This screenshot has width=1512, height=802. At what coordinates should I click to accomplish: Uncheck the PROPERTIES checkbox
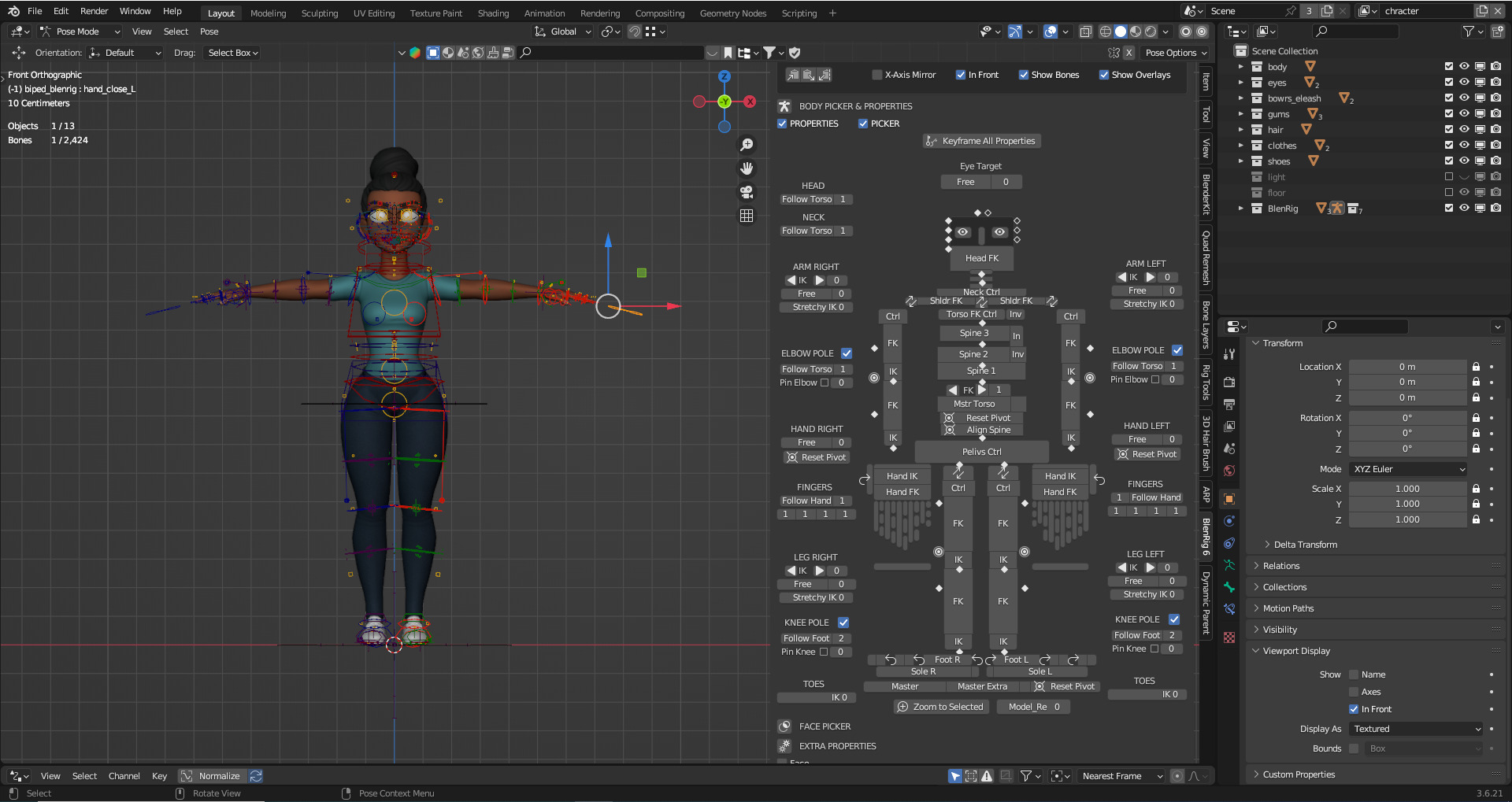[782, 124]
